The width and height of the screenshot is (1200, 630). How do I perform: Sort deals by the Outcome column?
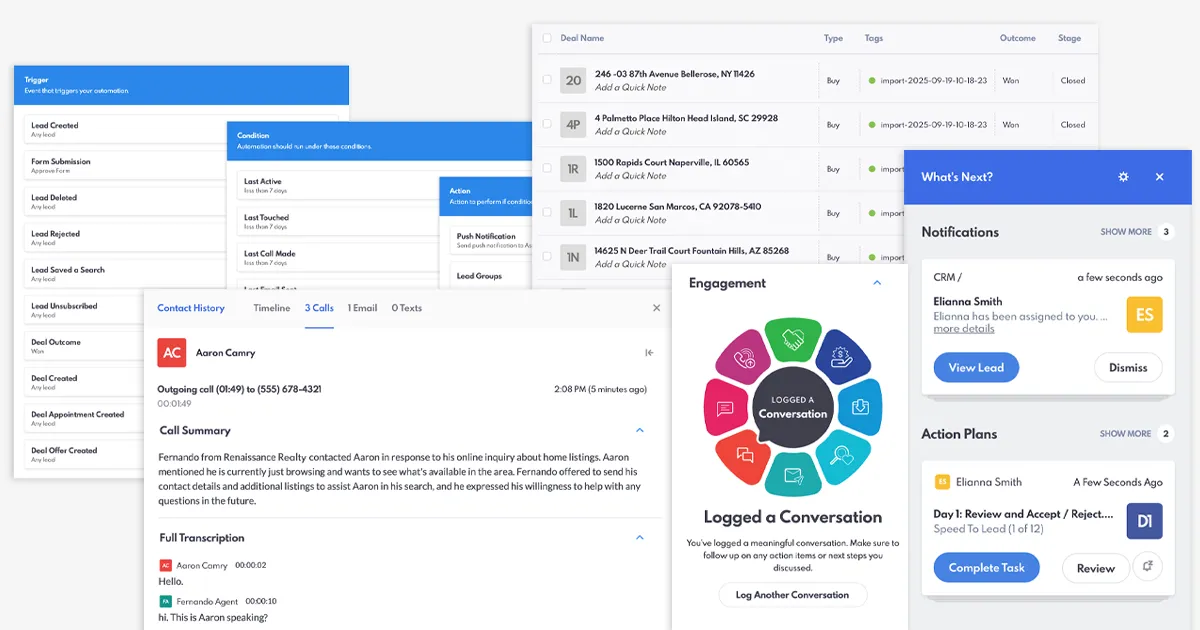(1018, 38)
